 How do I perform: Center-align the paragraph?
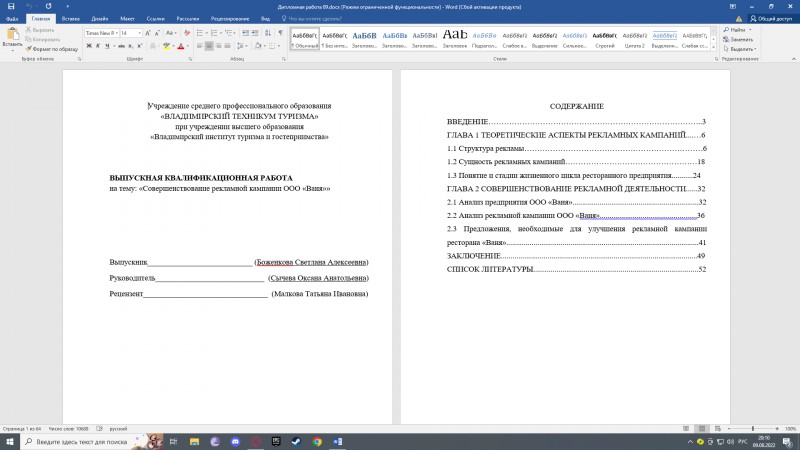209,46
